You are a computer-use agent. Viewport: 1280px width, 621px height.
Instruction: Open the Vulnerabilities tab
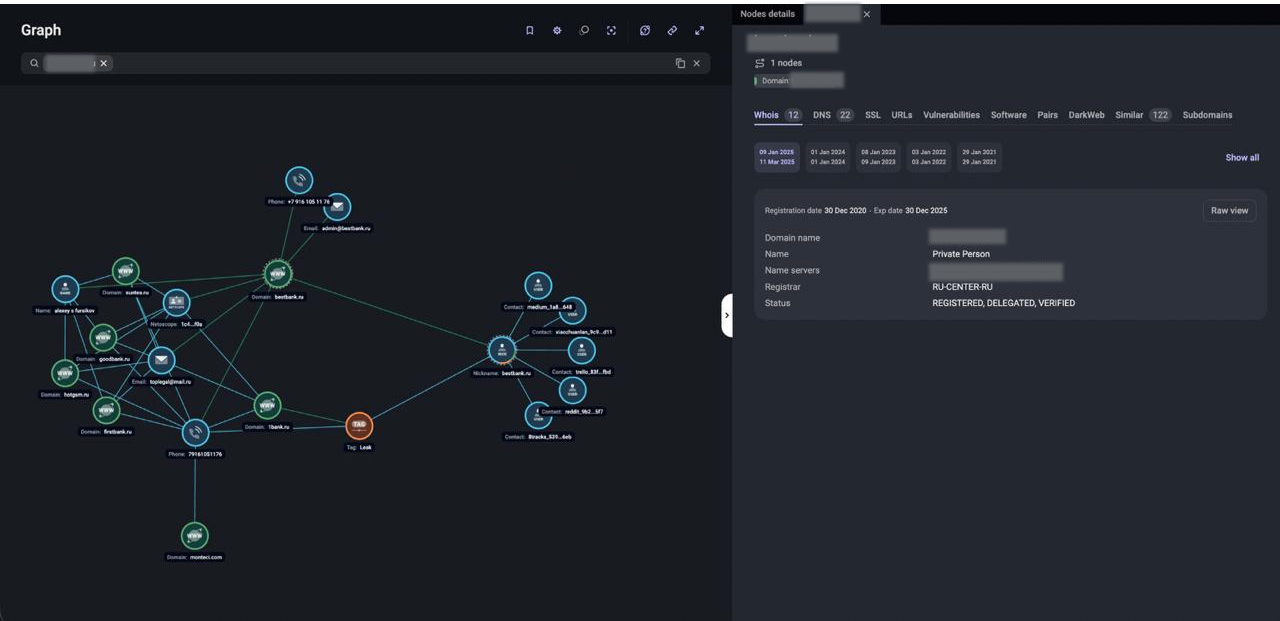[x=951, y=115]
